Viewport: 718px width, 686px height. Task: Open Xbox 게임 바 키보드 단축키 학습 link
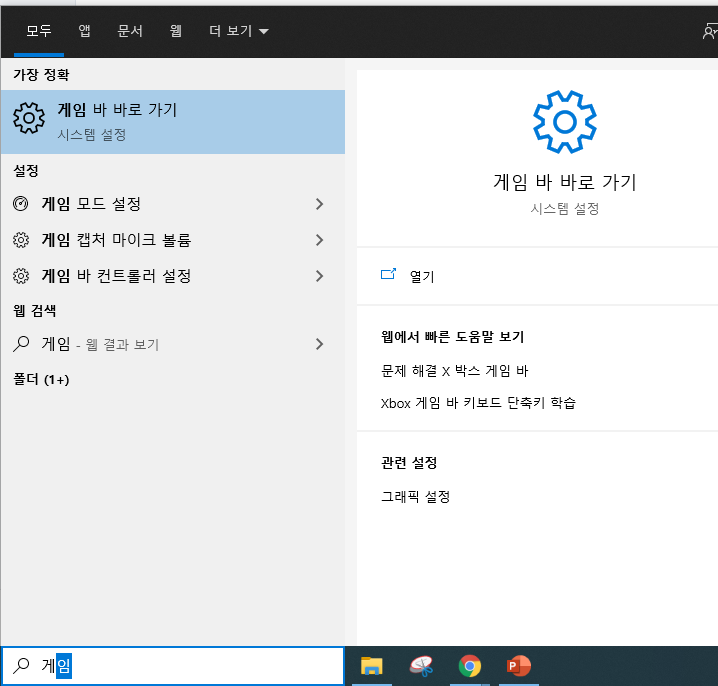click(x=478, y=403)
